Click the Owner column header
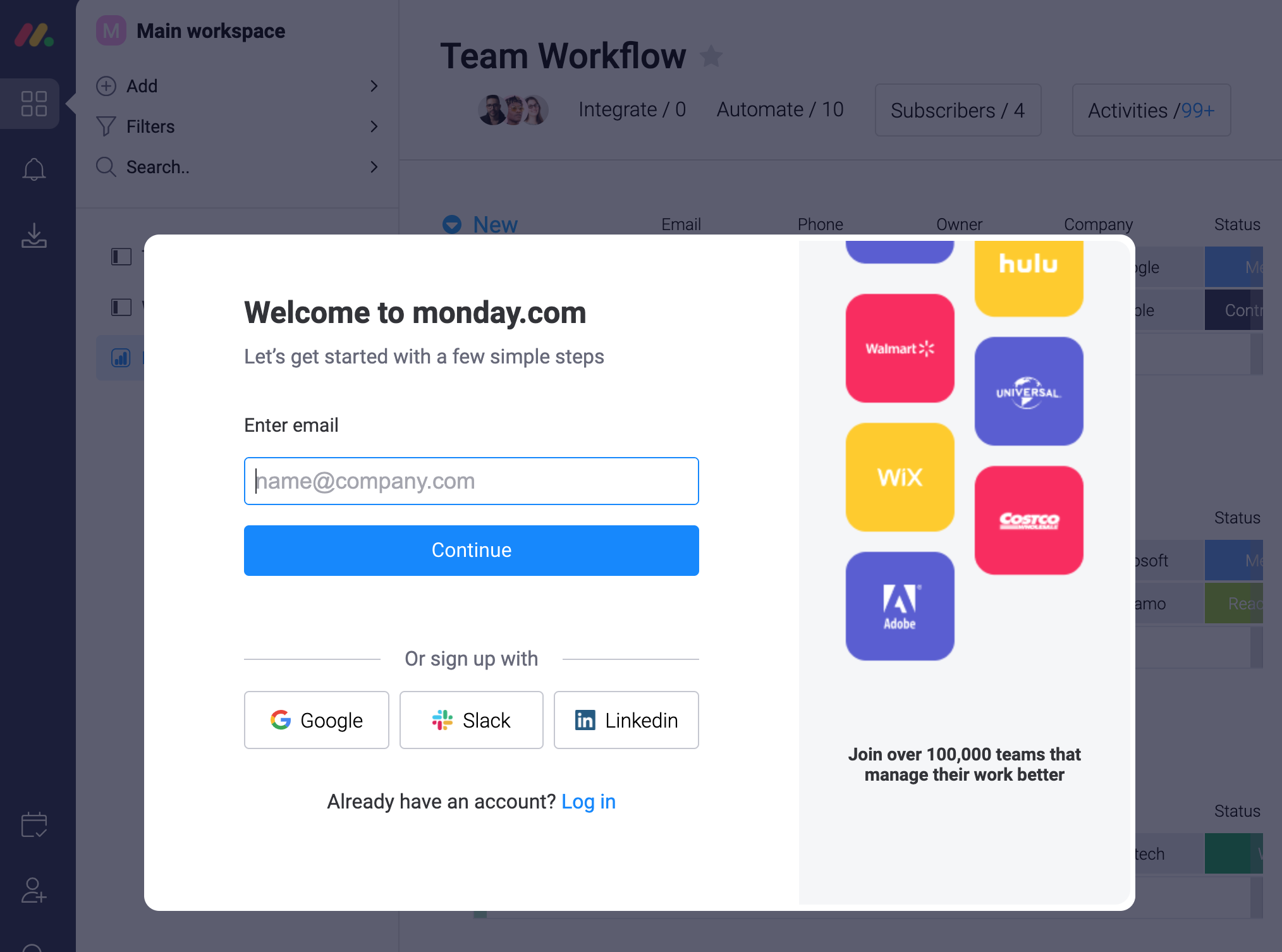 coord(959,224)
